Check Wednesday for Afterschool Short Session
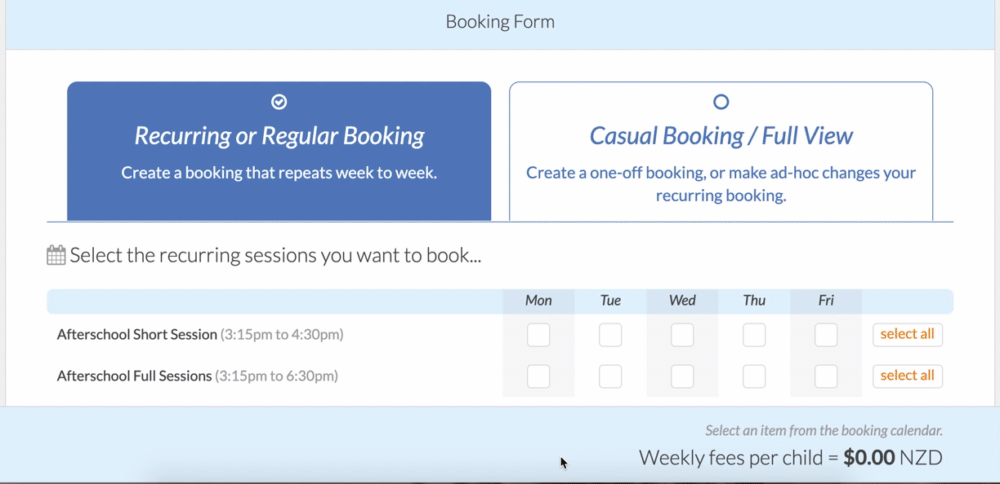Screen dimensions: 1000x484 pyautogui.click(x=682, y=335)
